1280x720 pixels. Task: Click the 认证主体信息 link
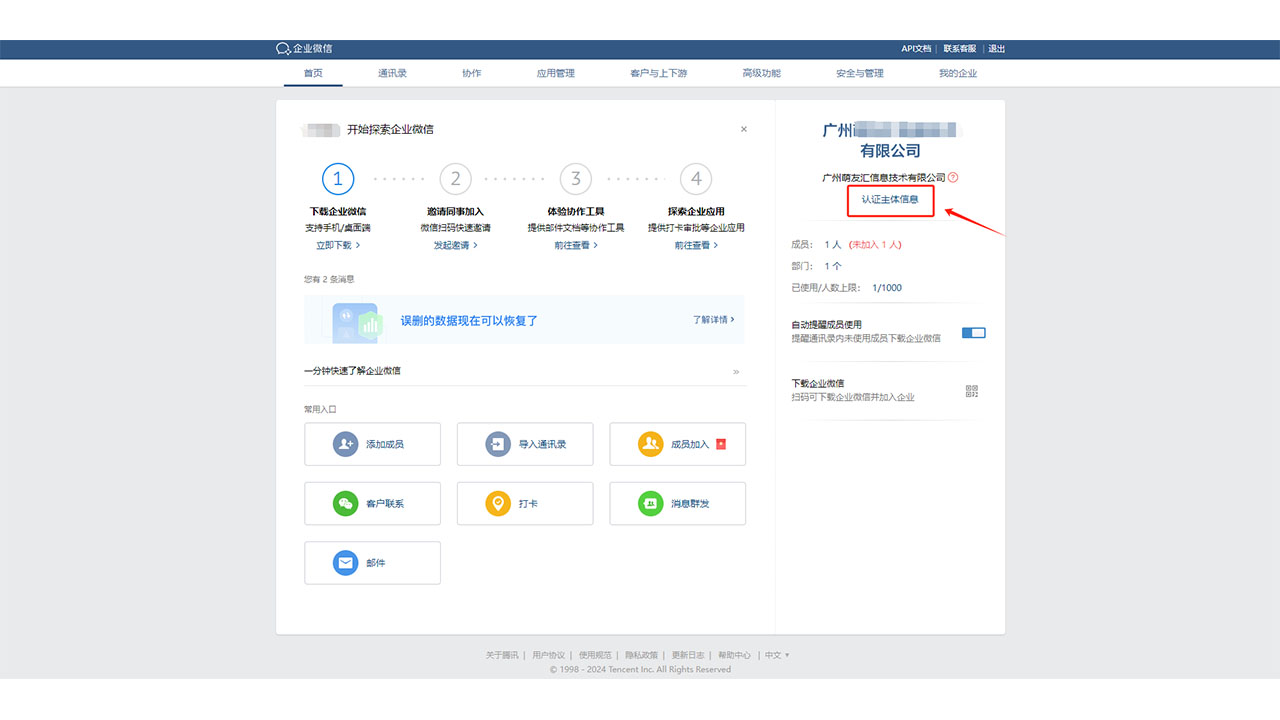[x=890, y=199]
